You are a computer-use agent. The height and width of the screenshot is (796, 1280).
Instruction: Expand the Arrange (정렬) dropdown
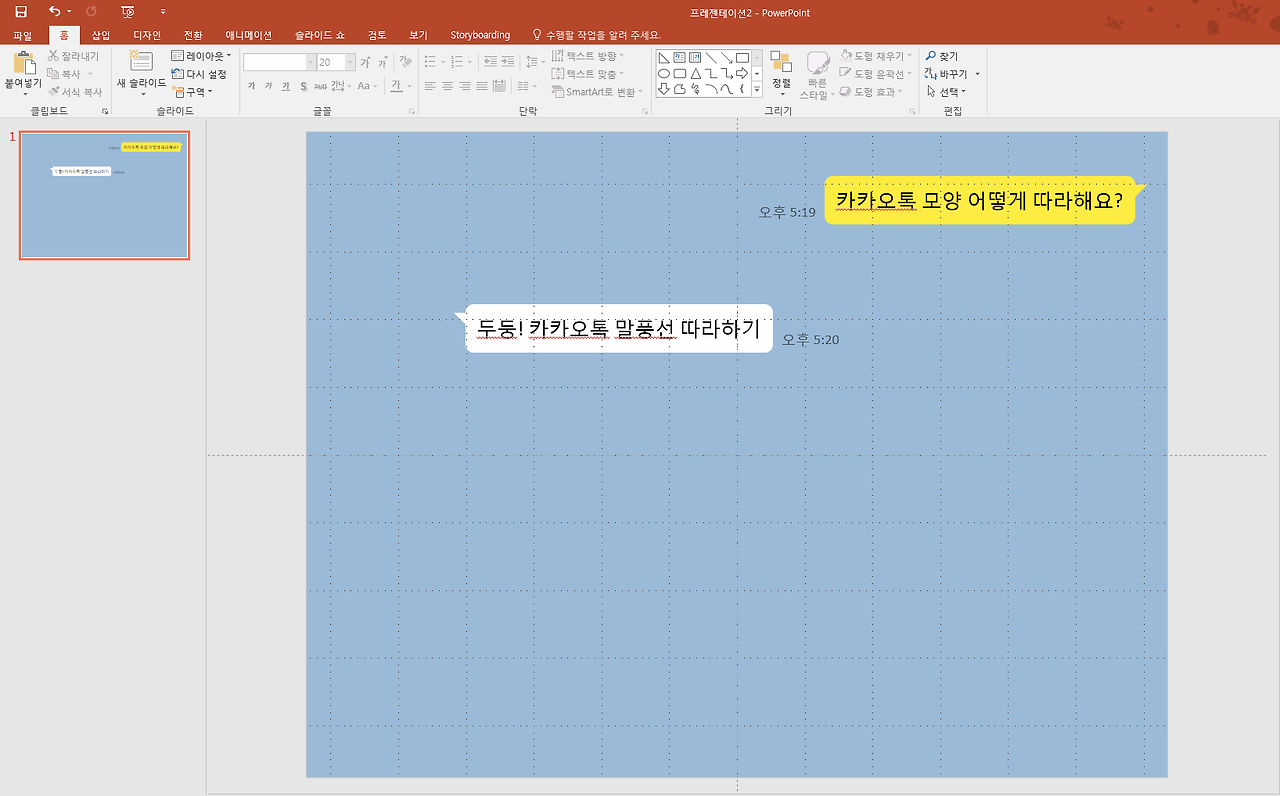pos(781,74)
